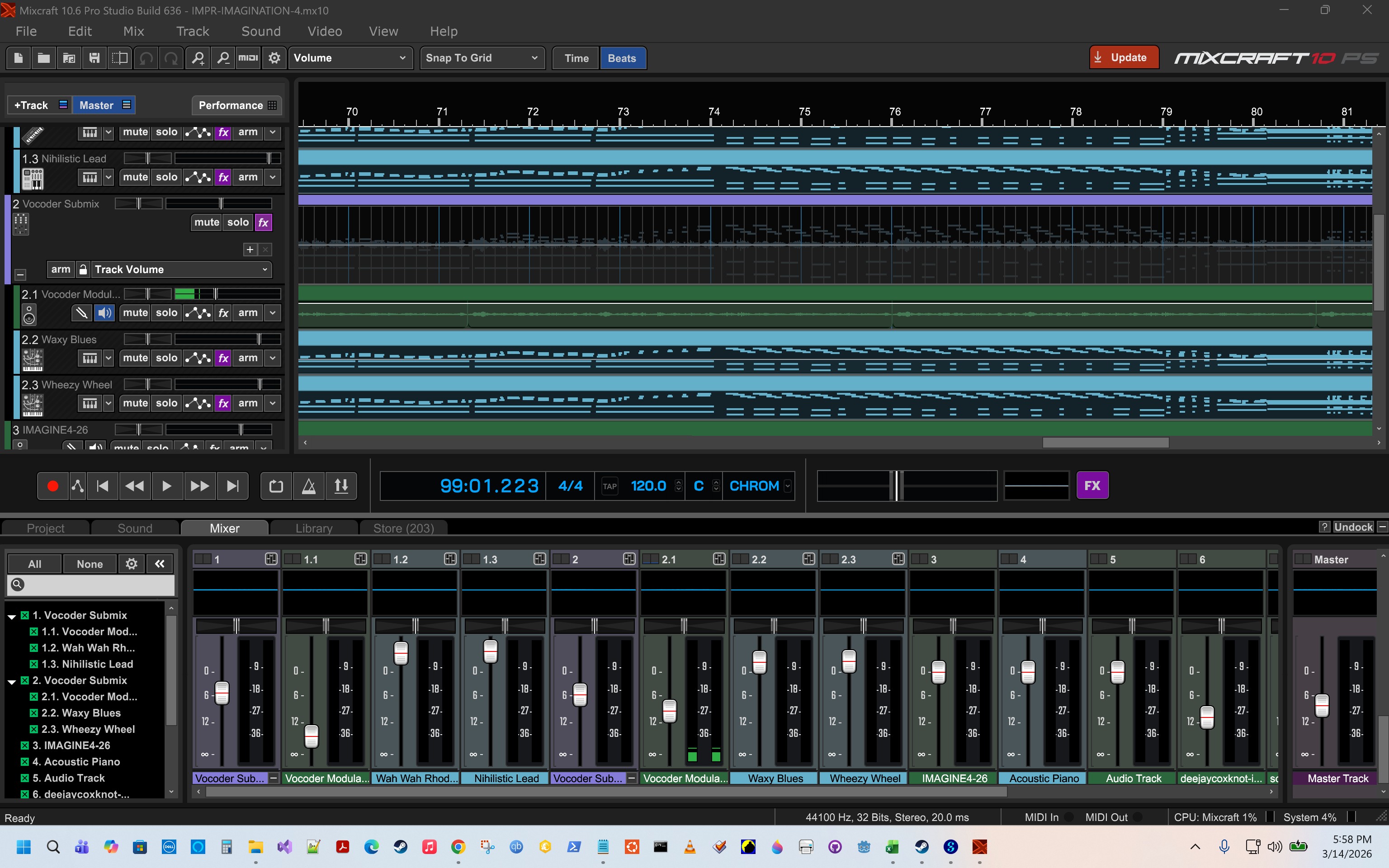Toggle the metronome icon in transport
The height and width of the screenshot is (868, 1389).
309,486
